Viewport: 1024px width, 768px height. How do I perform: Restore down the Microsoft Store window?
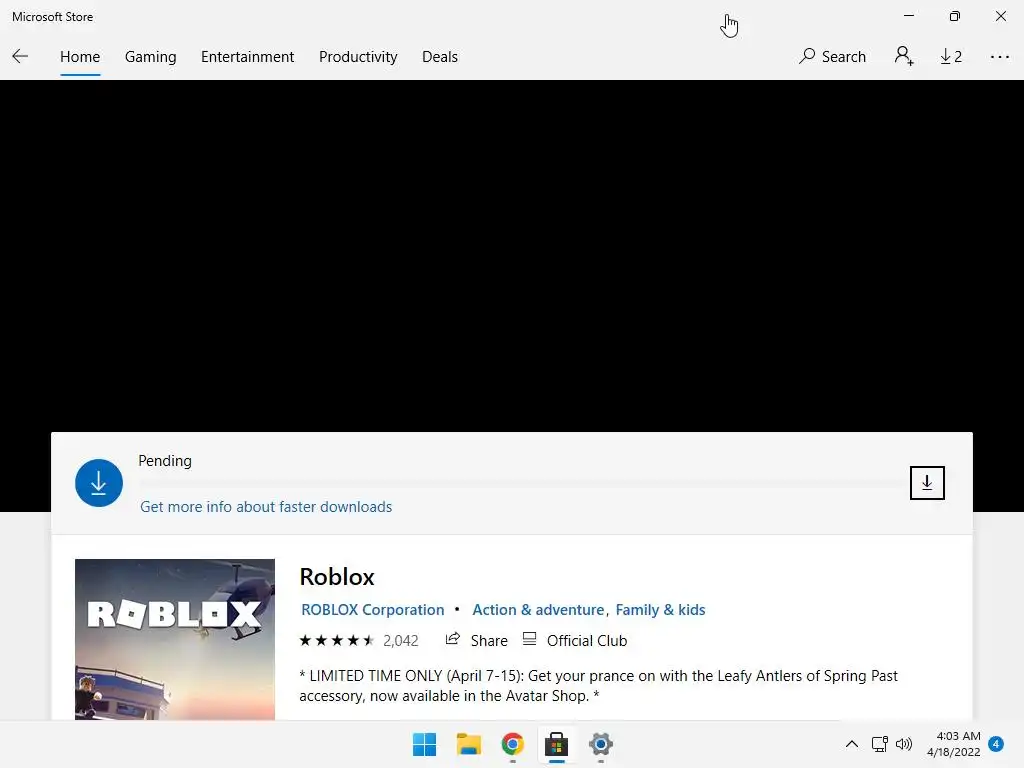(x=955, y=16)
